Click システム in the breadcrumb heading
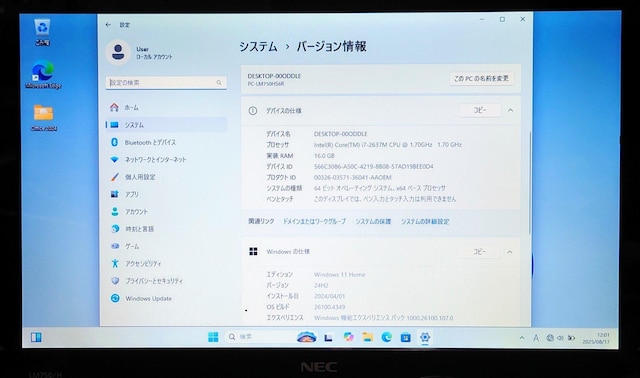The height and width of the screenshot is (378, 640). pos(258,47)
